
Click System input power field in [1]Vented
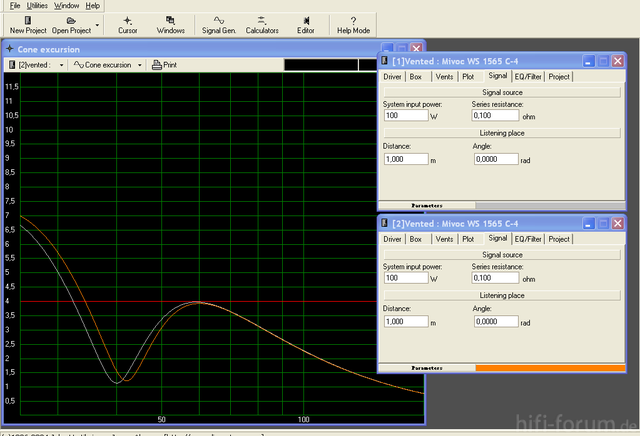click(x=404, y=115)
